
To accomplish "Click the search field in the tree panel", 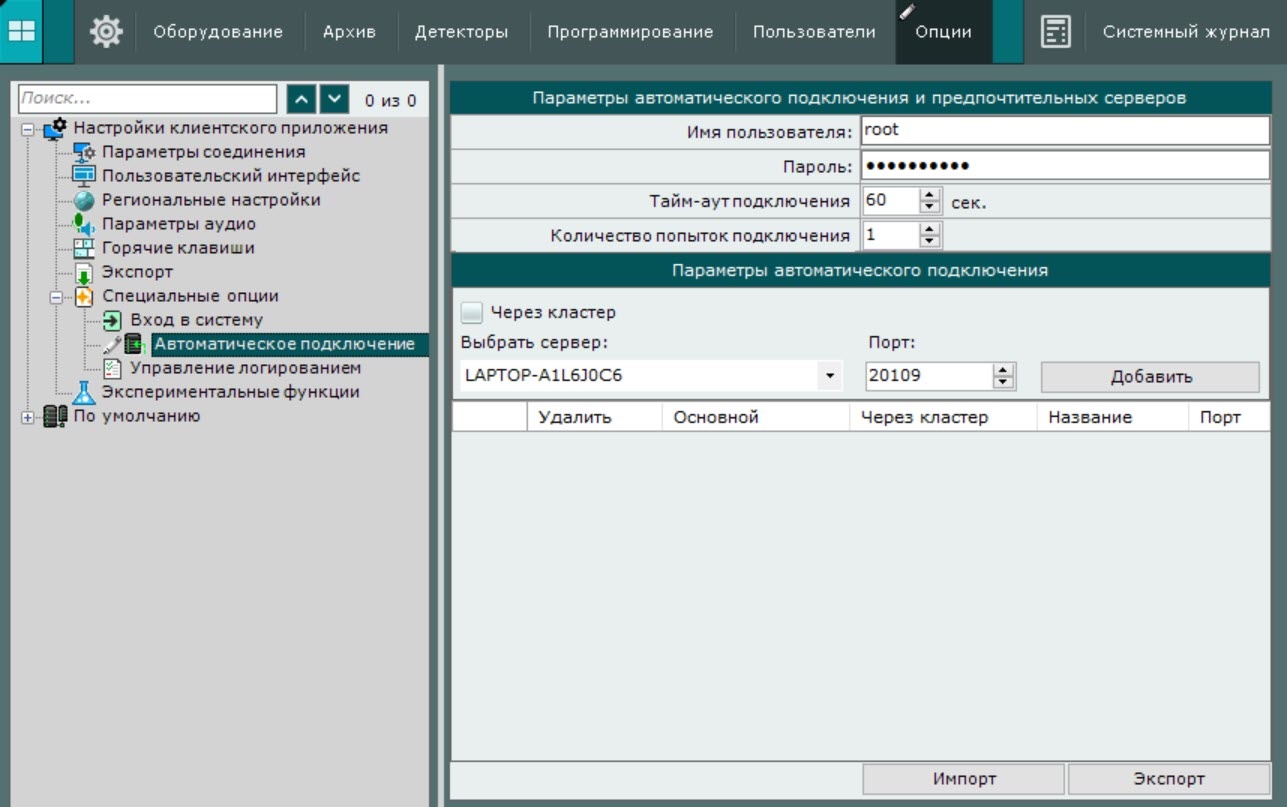I will pos(147,99).
